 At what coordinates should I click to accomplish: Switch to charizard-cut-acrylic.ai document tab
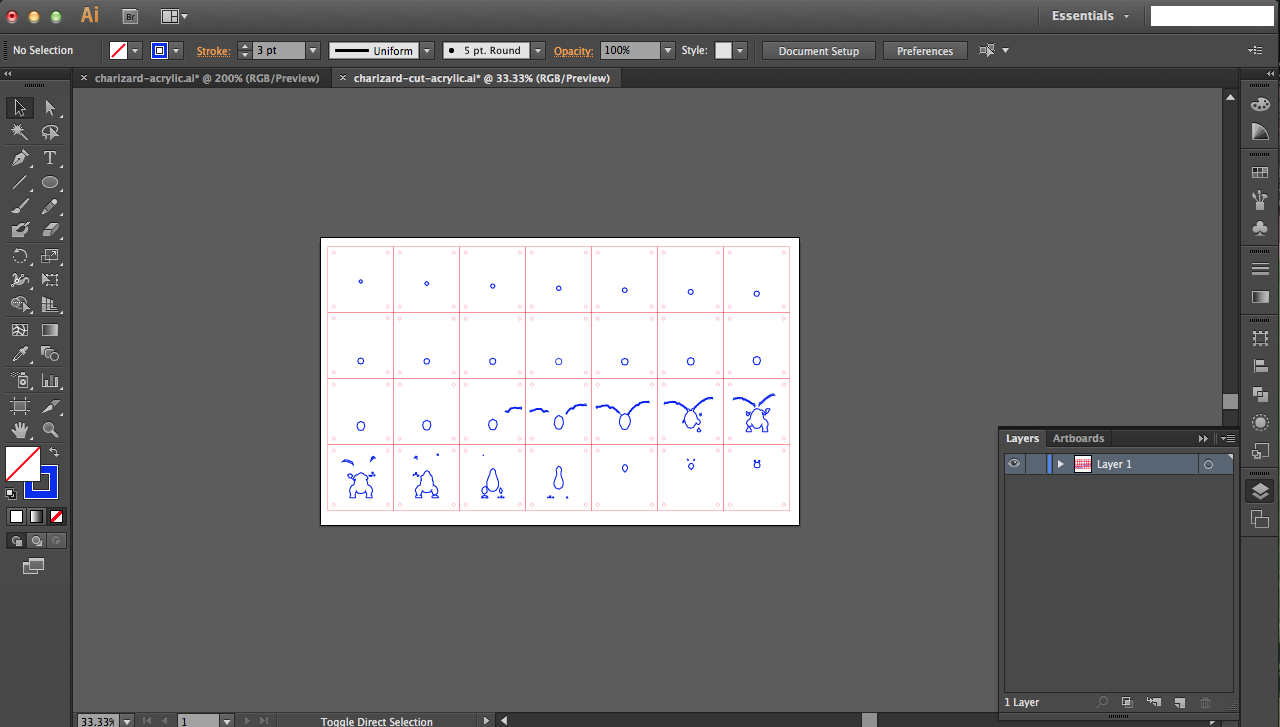tap(481, 78)
